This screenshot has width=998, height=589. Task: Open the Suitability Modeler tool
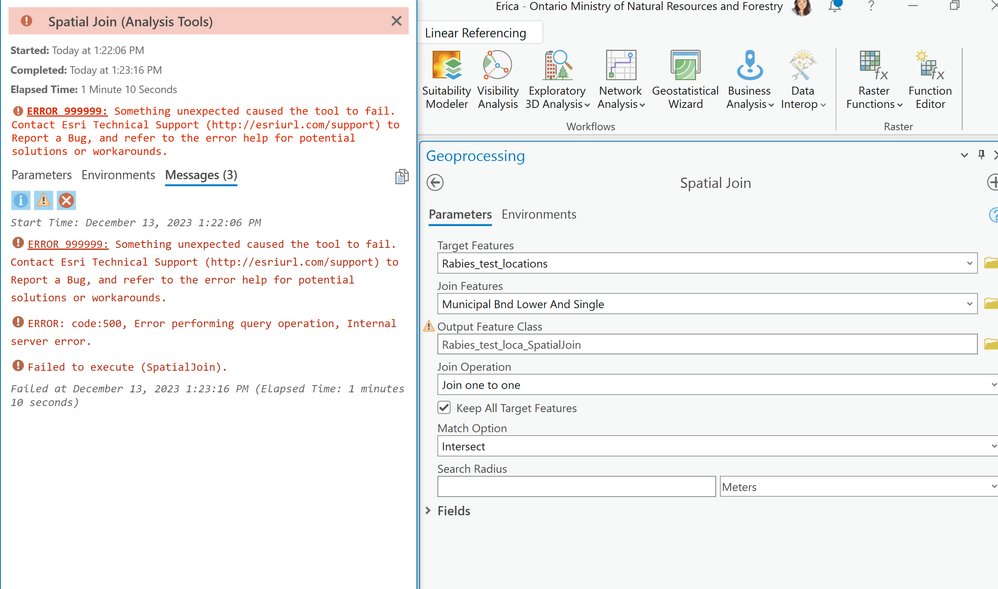[x=447, y=80]
